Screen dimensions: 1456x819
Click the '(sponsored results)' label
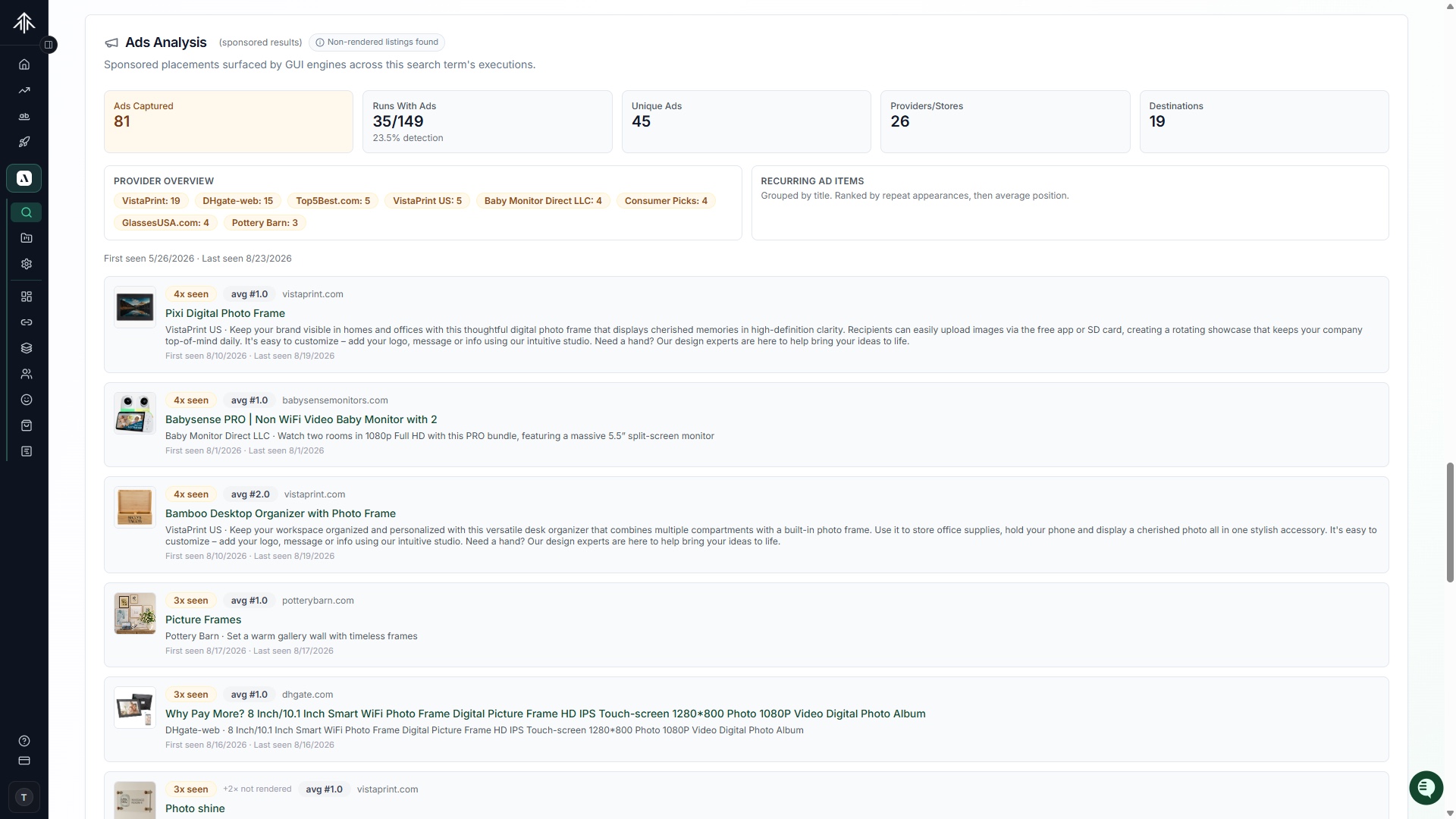click(260, 42)
